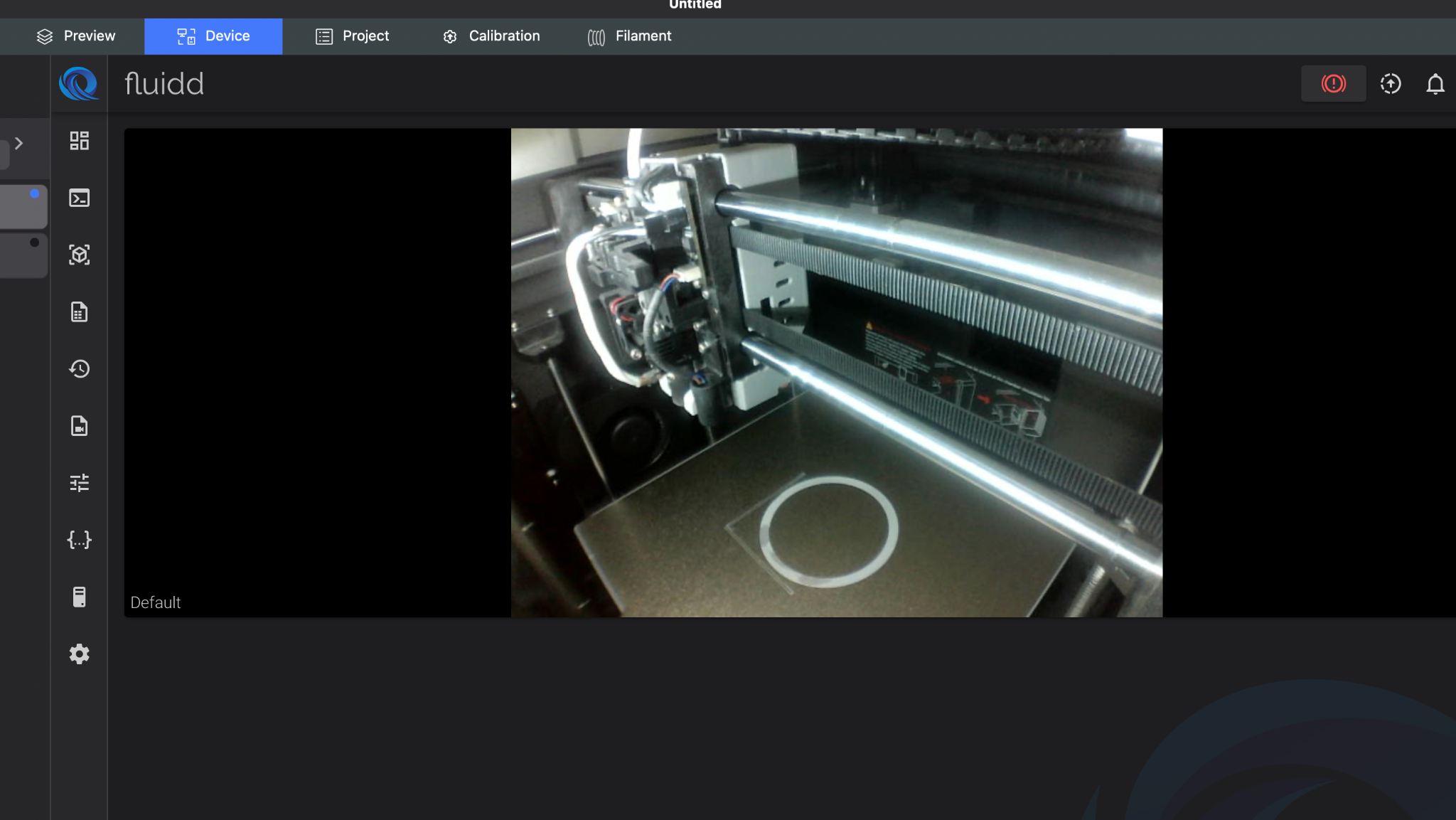1456x820 pixels.
Task: Expand the left panel chevron arrow
Action: pos(19,144)
